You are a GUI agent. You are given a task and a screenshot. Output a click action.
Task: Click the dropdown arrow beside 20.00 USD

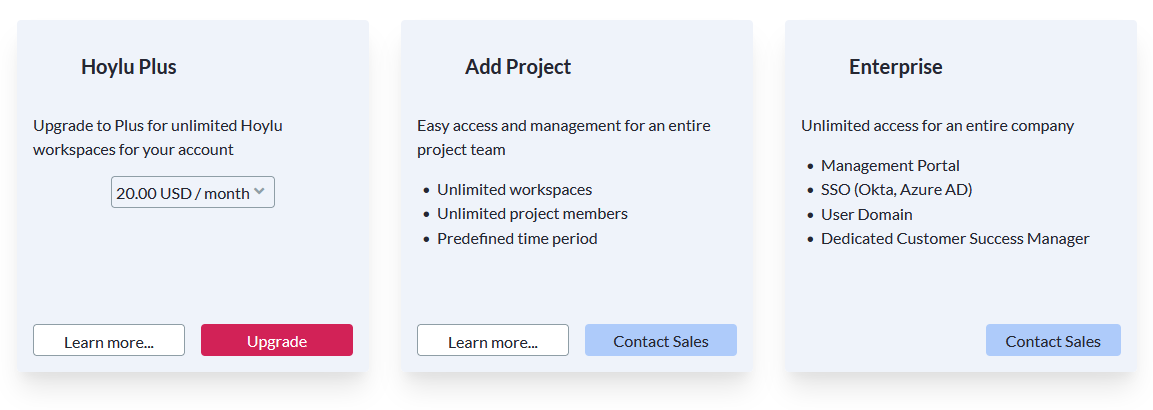click(x=259, y=191)
